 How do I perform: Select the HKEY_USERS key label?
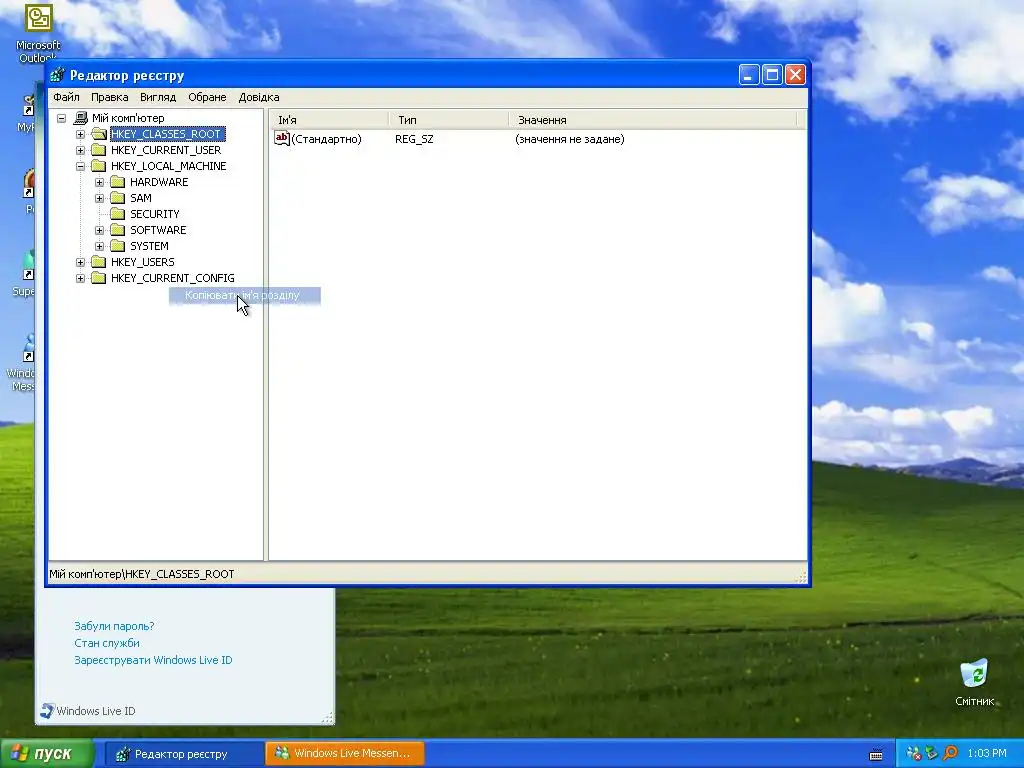pyautogui.click(x=142, y=262)
